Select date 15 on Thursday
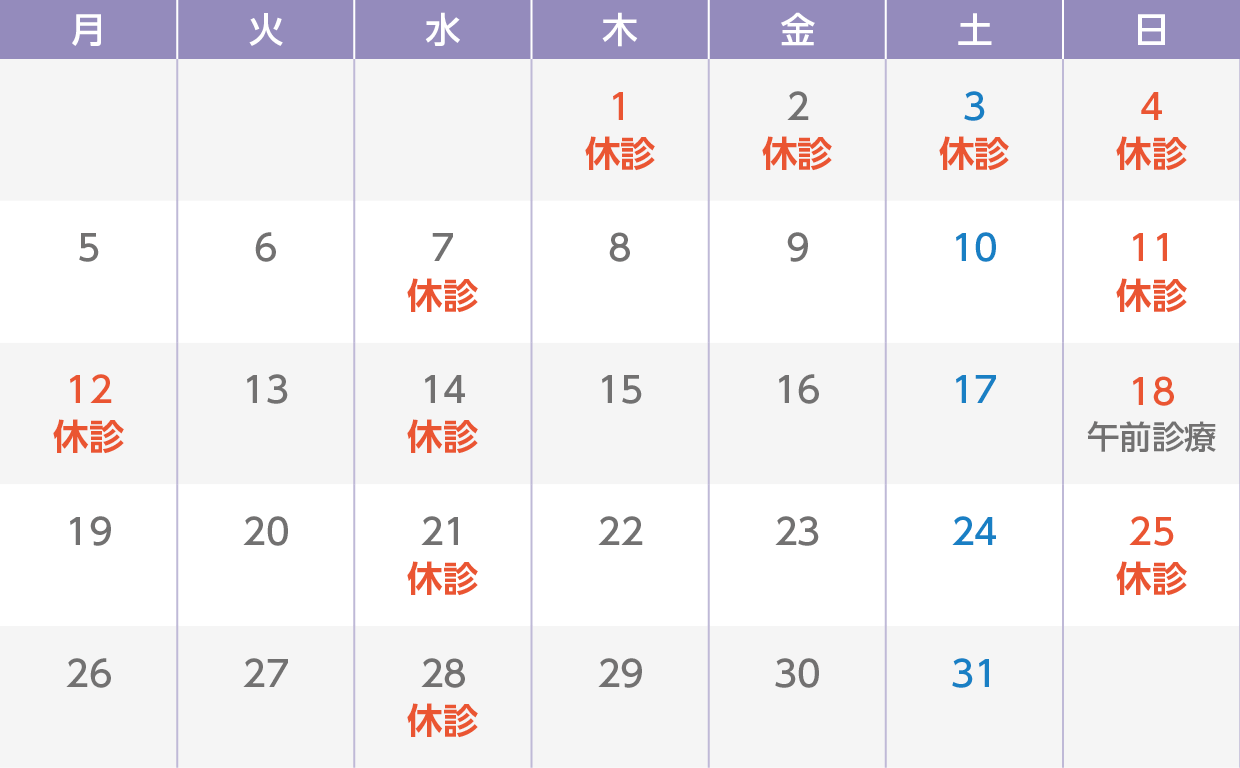This screenshot has height=768, width=1240. 620,390
